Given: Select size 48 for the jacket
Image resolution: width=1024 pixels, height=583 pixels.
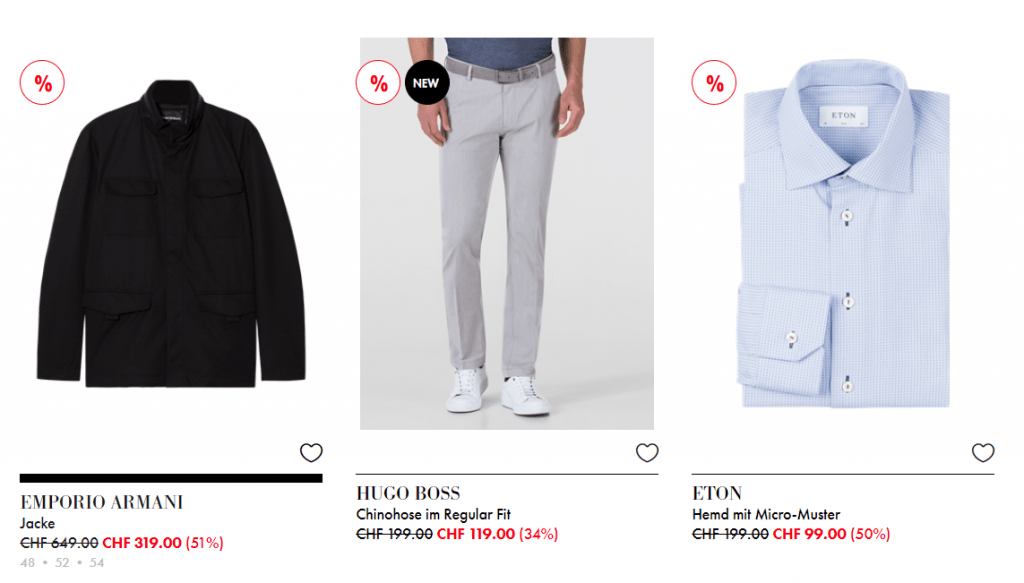Looking at the screenshot, I should pyautogui.click(x=27, y=562).
